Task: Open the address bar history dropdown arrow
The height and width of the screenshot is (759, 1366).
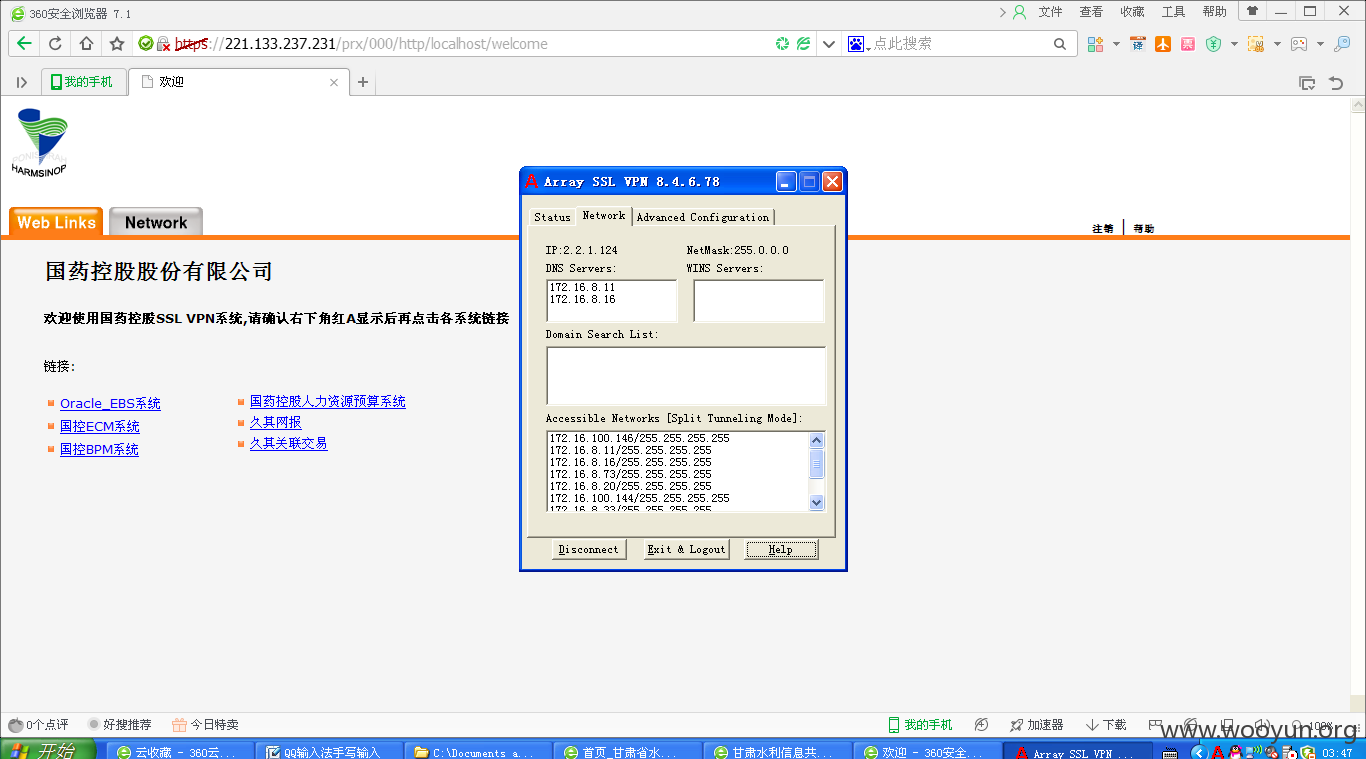Action: click(x=828, y=44)
